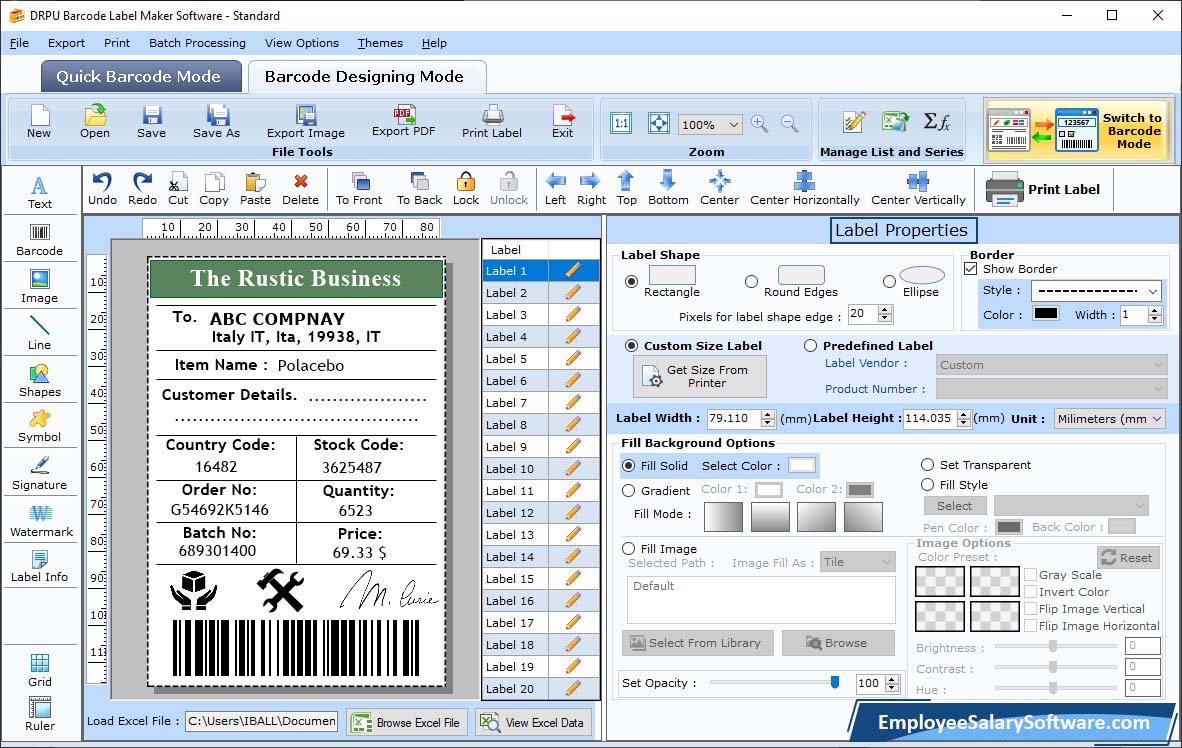
Task: Click the Save As icon
Action: [216, 122]
